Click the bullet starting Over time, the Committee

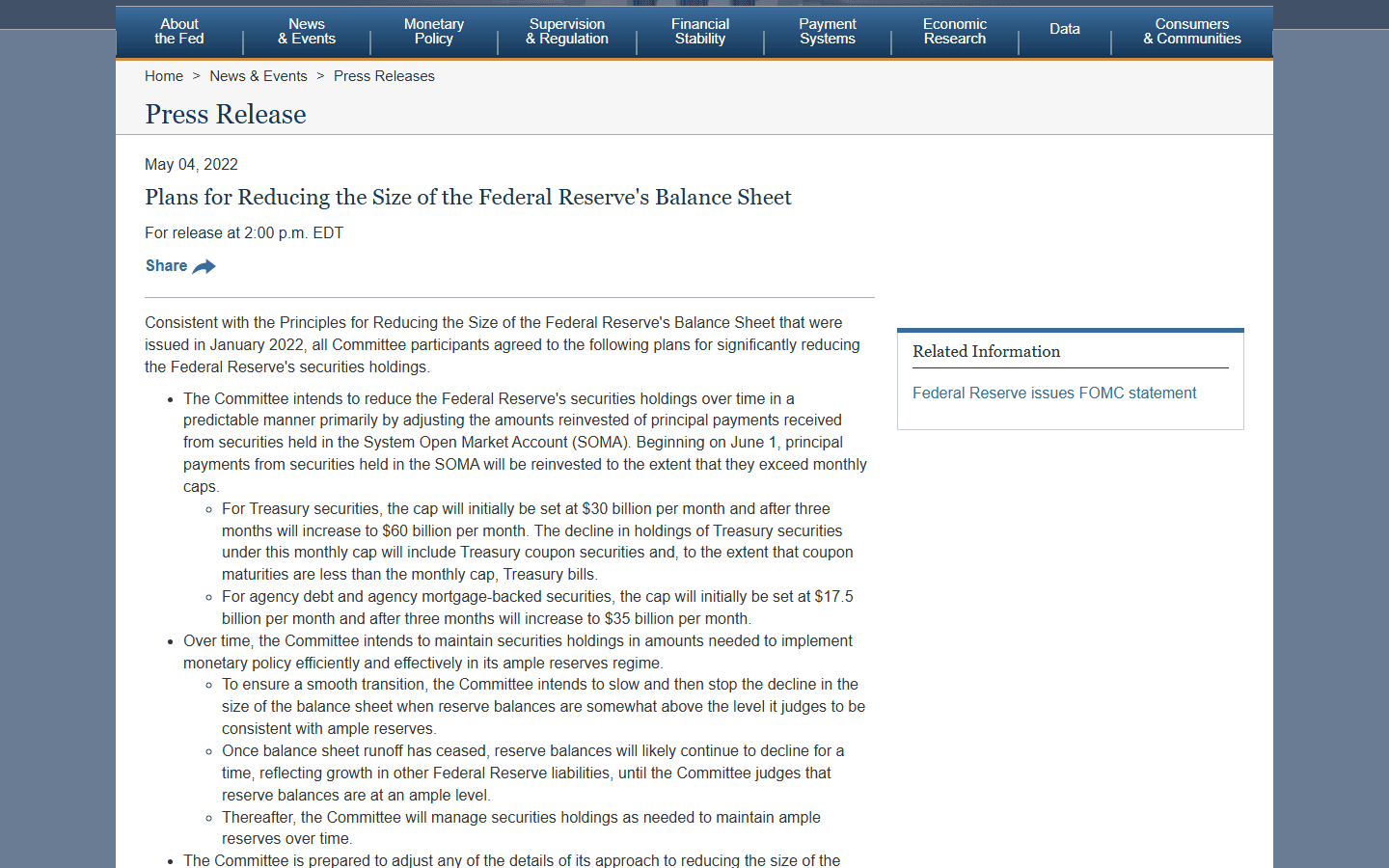[x=518, y=652]
